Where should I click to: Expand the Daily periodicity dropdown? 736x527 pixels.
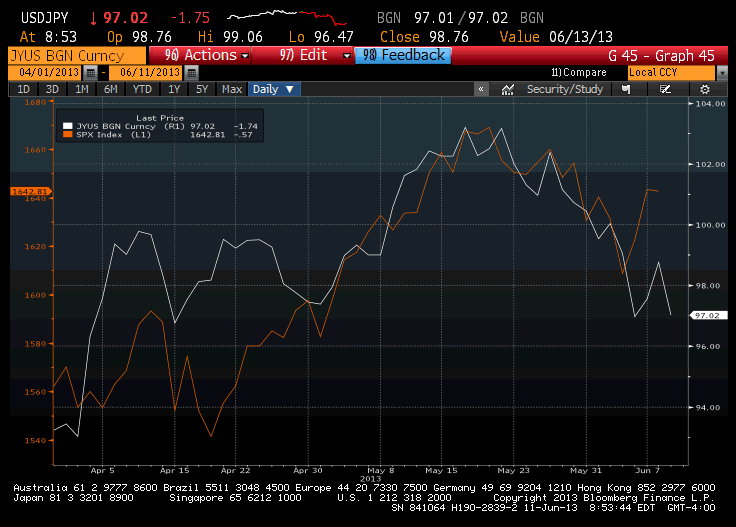273,89
